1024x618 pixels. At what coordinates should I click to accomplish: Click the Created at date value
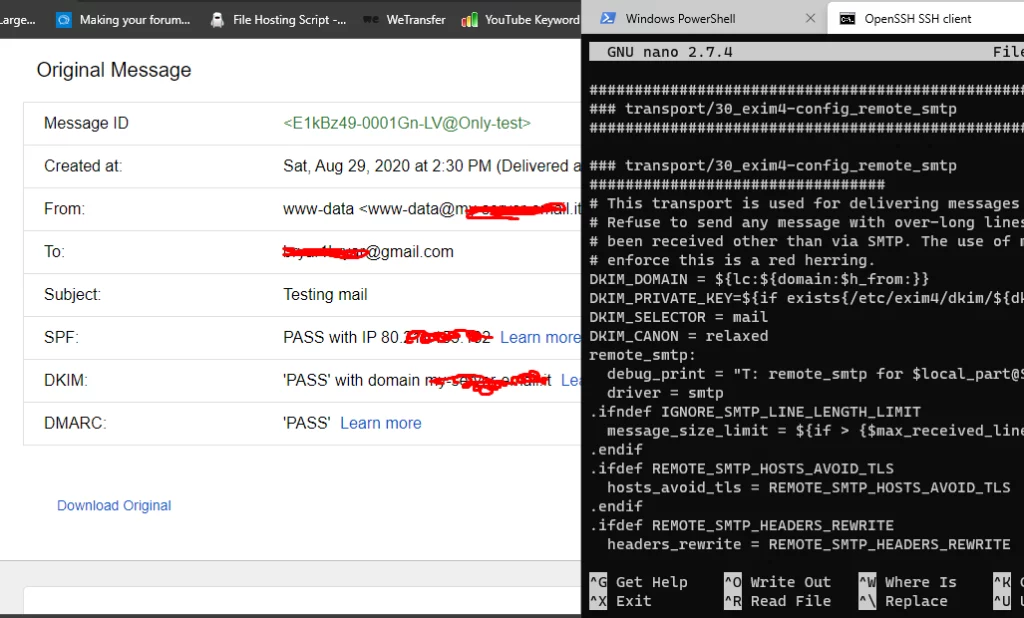(432, 166)
